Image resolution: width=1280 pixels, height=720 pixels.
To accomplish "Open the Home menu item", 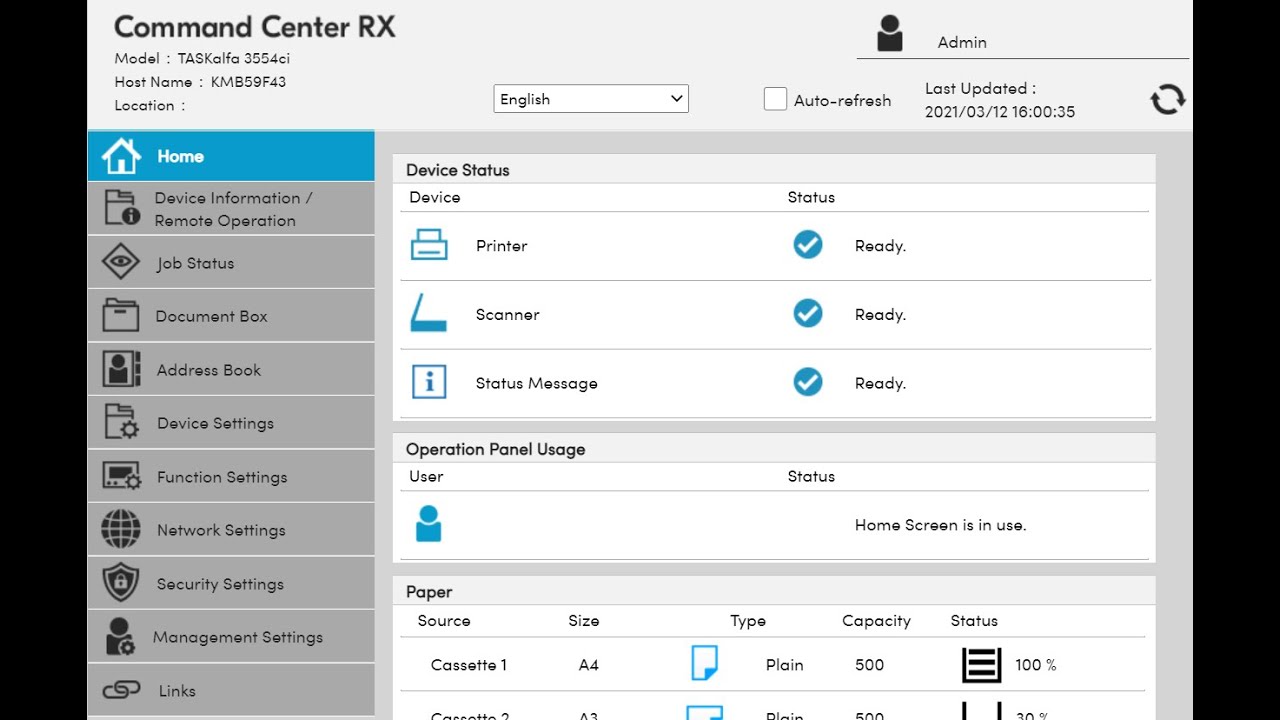I will pyautogui.click(x=231, y=156).
